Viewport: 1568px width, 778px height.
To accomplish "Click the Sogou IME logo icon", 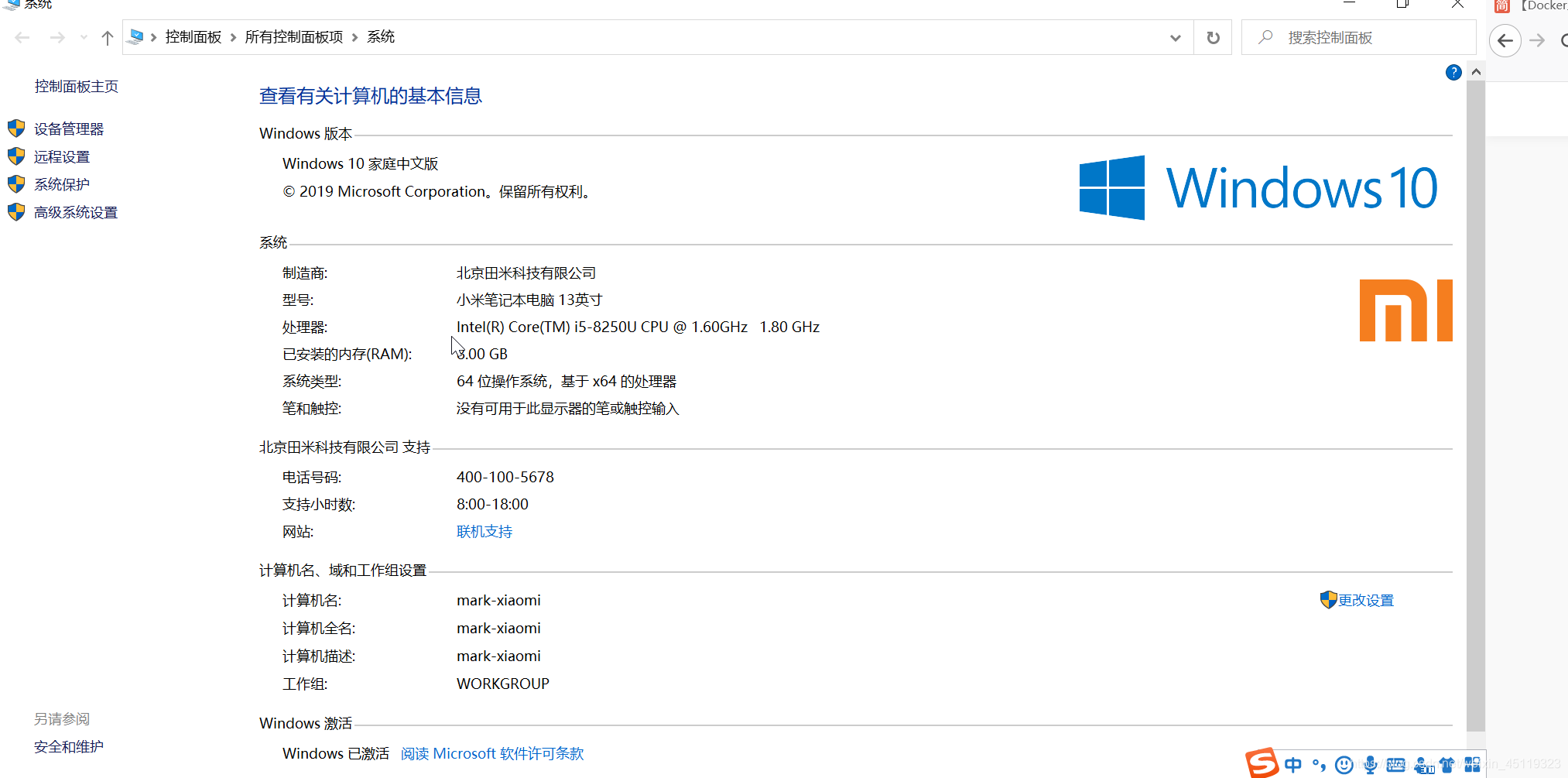I will 1262,763.
